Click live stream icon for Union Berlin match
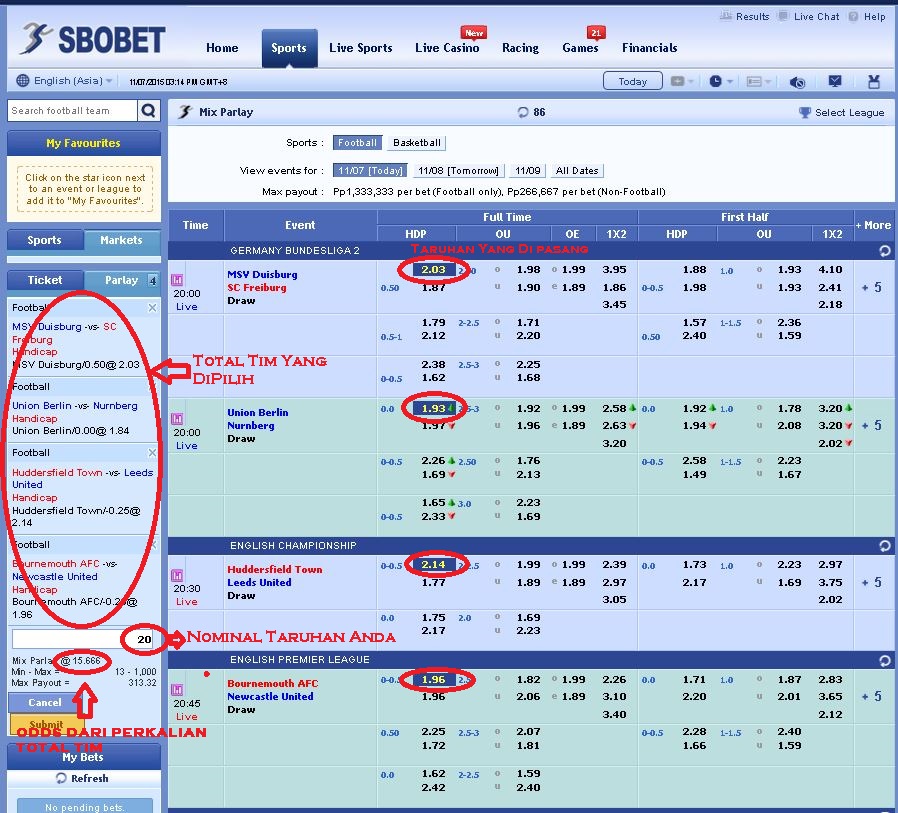Viewport: 898px width, 813px height. pyautogui.click(x=177, y=419)
